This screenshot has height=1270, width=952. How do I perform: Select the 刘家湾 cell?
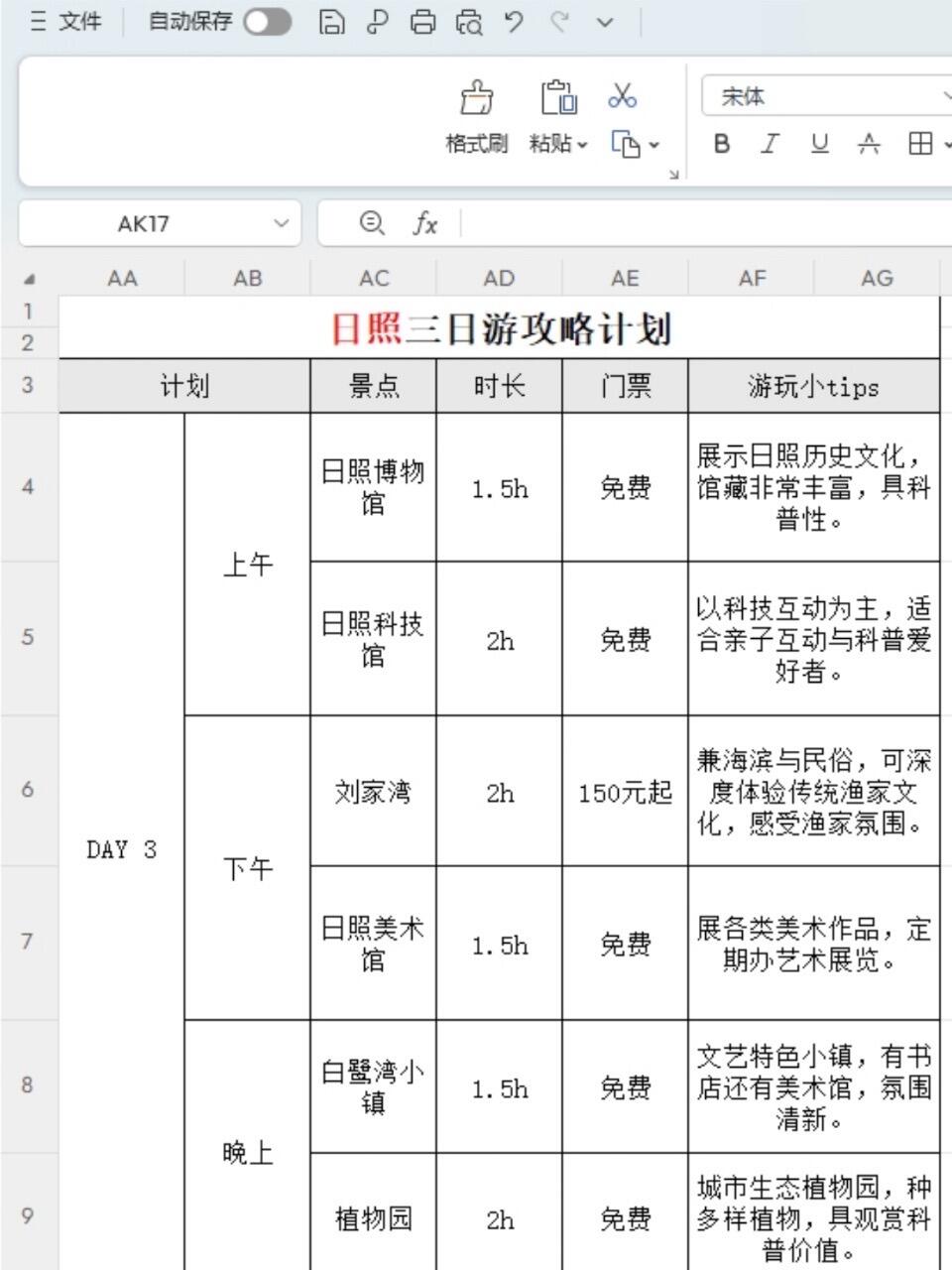pos(374,792)
